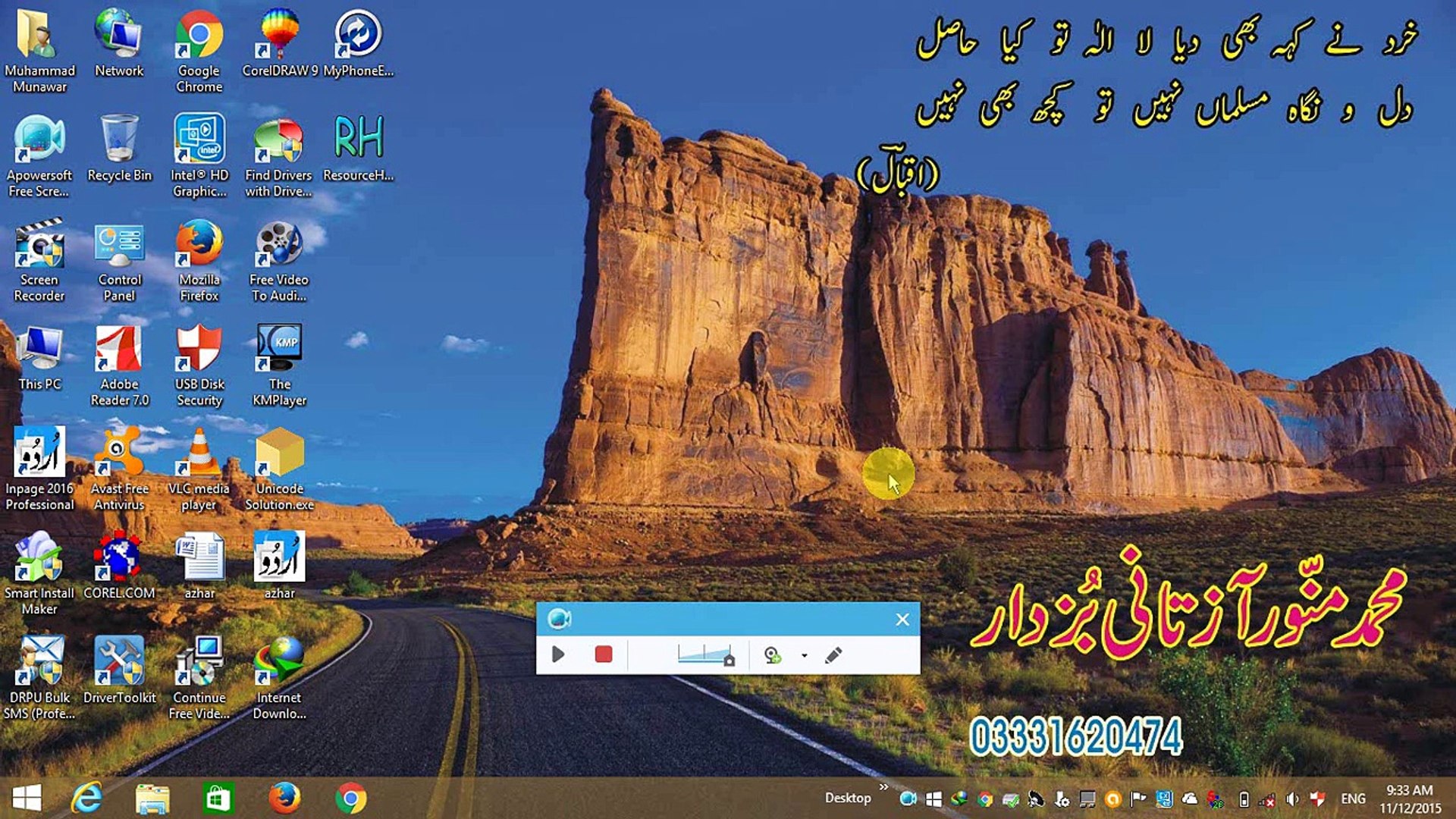Open the clock showing 9:33 AM
Image resolution: width=1456 pixels, height=819 pixels.
point(1409,799)
